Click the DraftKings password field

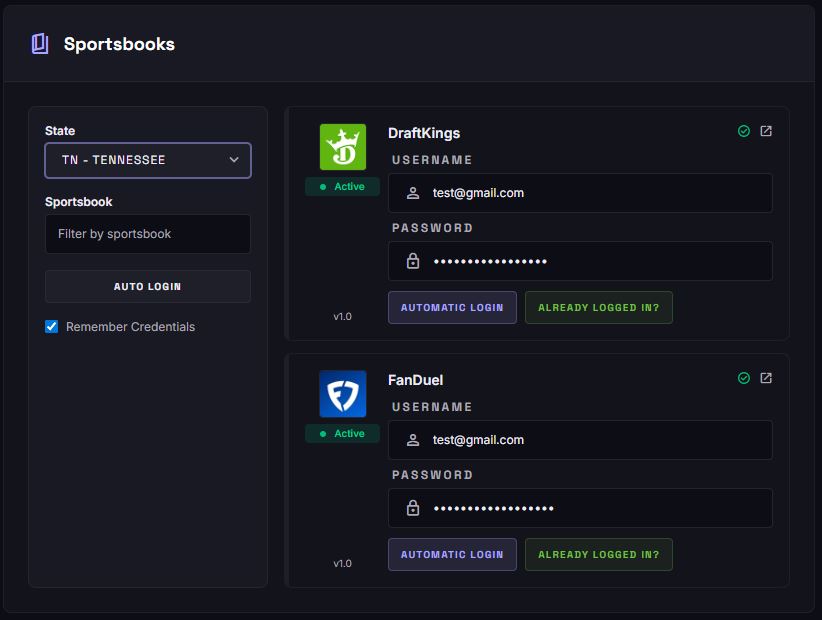(580, 261)
